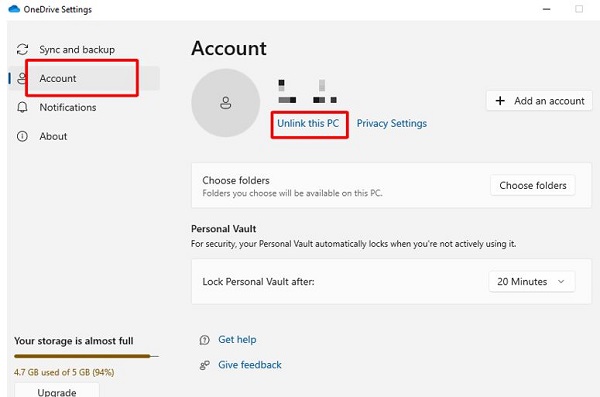Open the Give feedback link

click(250, 365)
